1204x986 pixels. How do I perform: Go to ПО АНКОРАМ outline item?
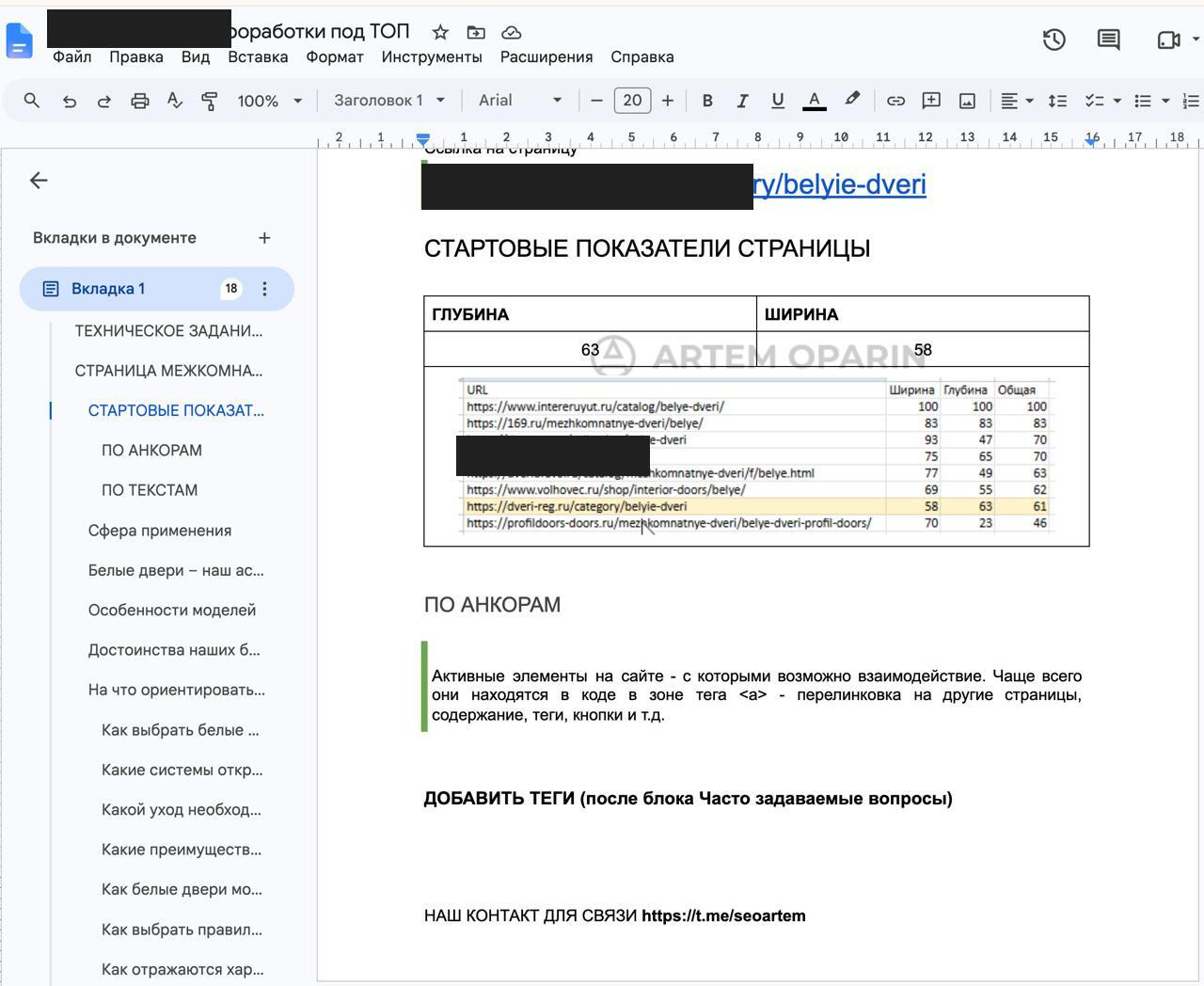[151, 451]
